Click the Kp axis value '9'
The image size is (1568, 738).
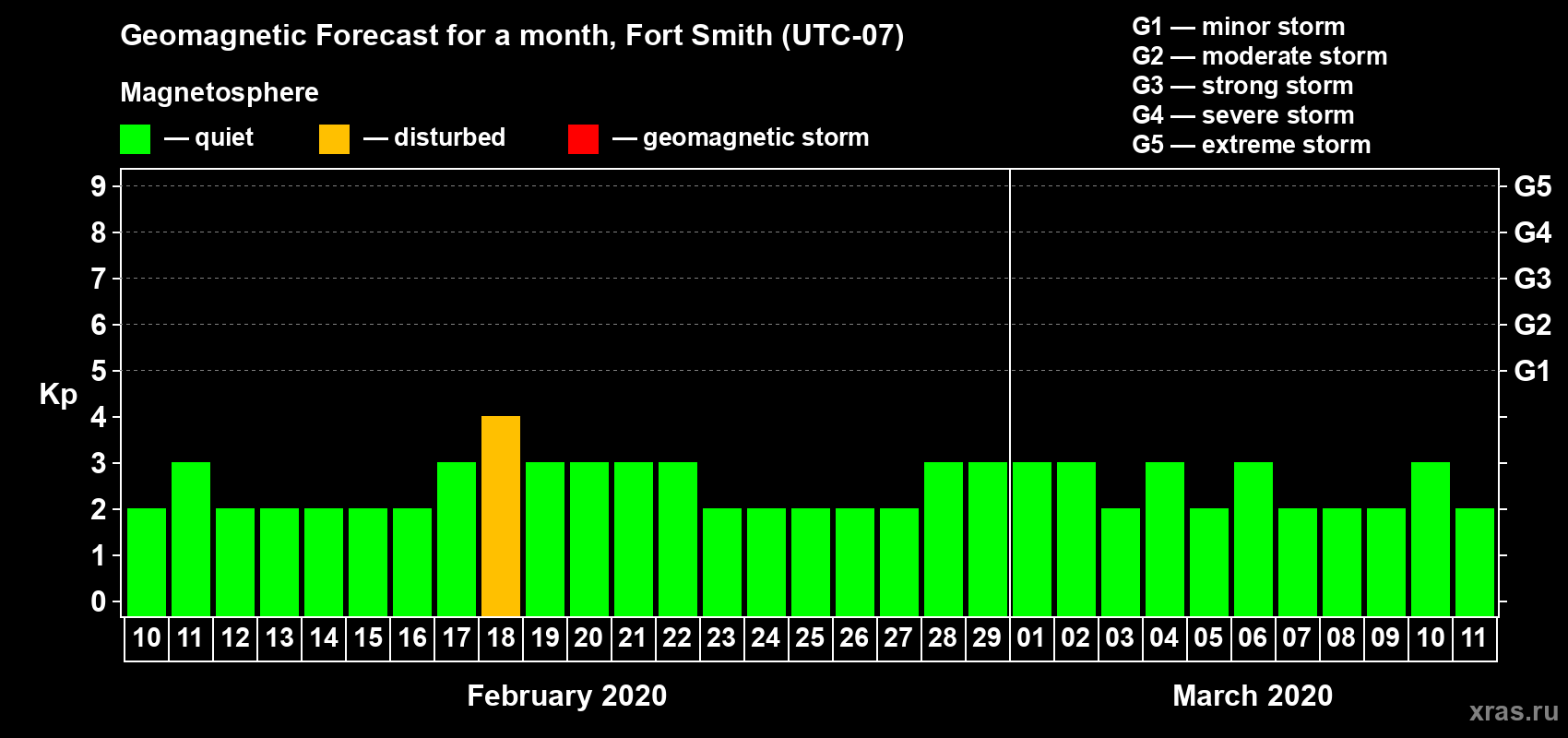click(x=99, y=186)
